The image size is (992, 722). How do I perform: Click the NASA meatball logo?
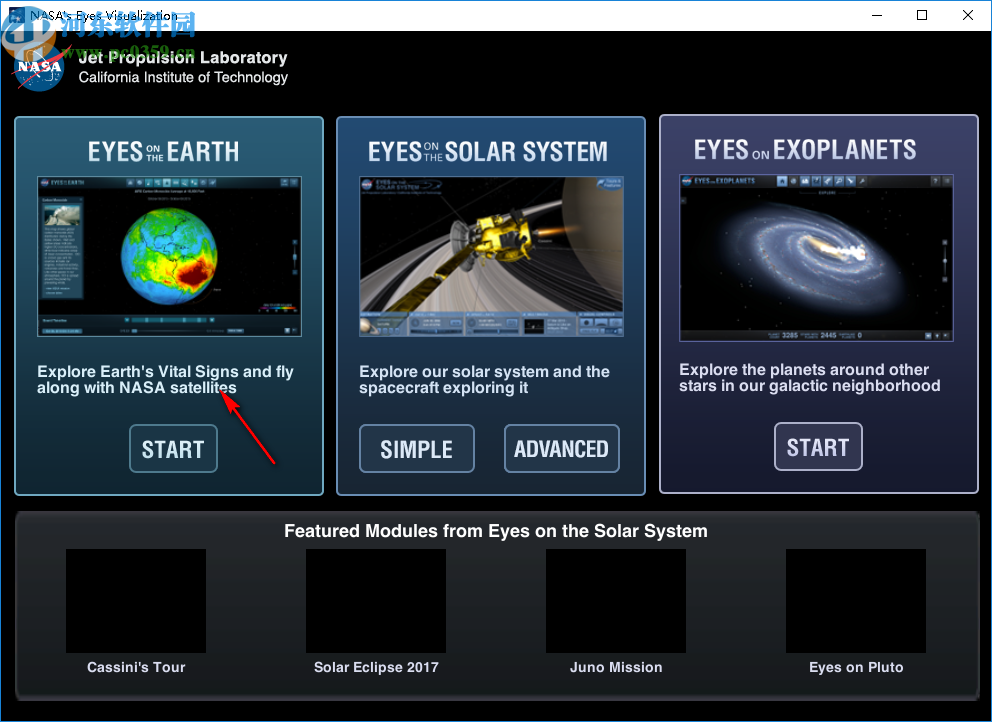(37, 66)
